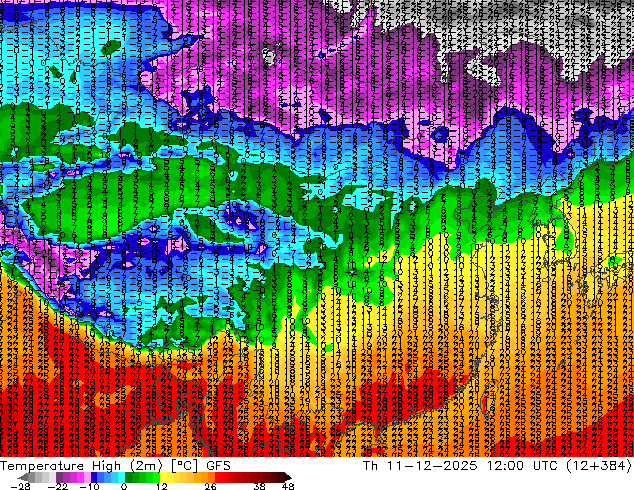Click the light pink swatch left of -10
The image size is (634, 490).
click(87, 477)
